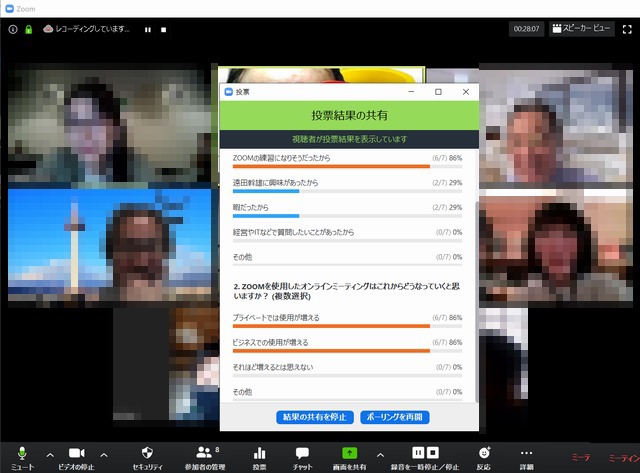Screen dimensions: 640x473
Task: Expand video options arrow next to ビデオの停止
Action: coord(104,455)
